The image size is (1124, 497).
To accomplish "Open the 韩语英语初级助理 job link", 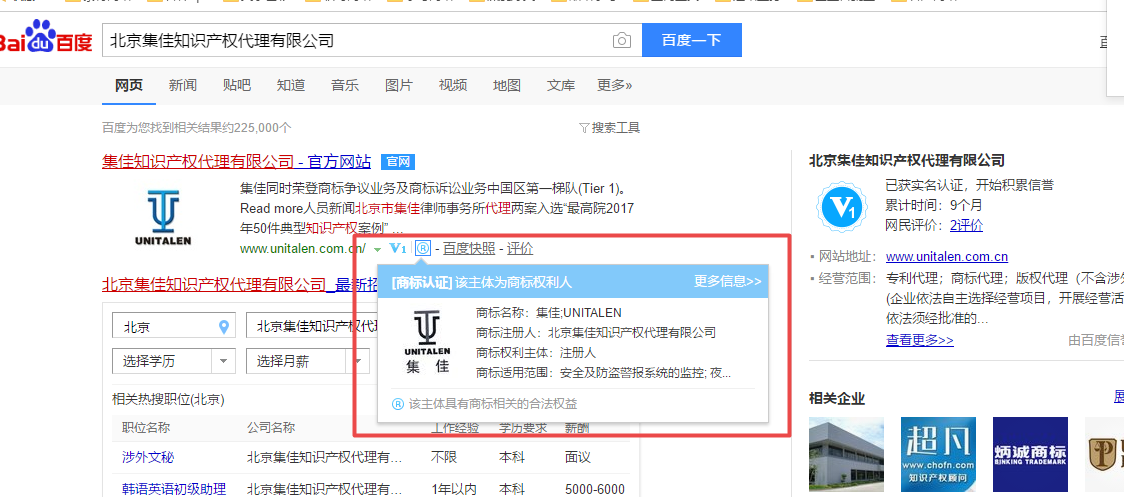I will click(x=174, y=489).
